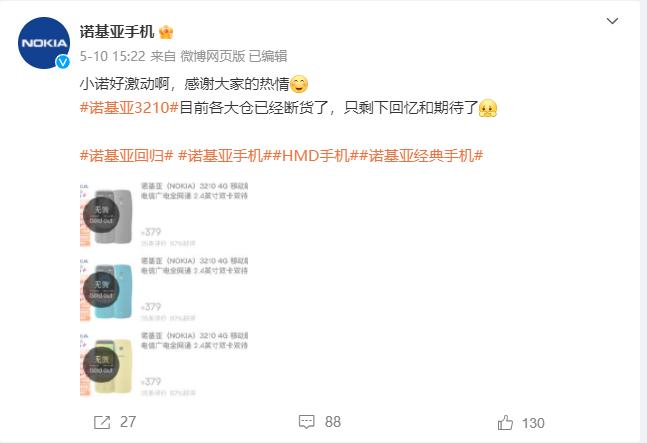The height and width of the screenshot is (443, 647).
Task: Click the repost share icon
Action: pos(102,422)
